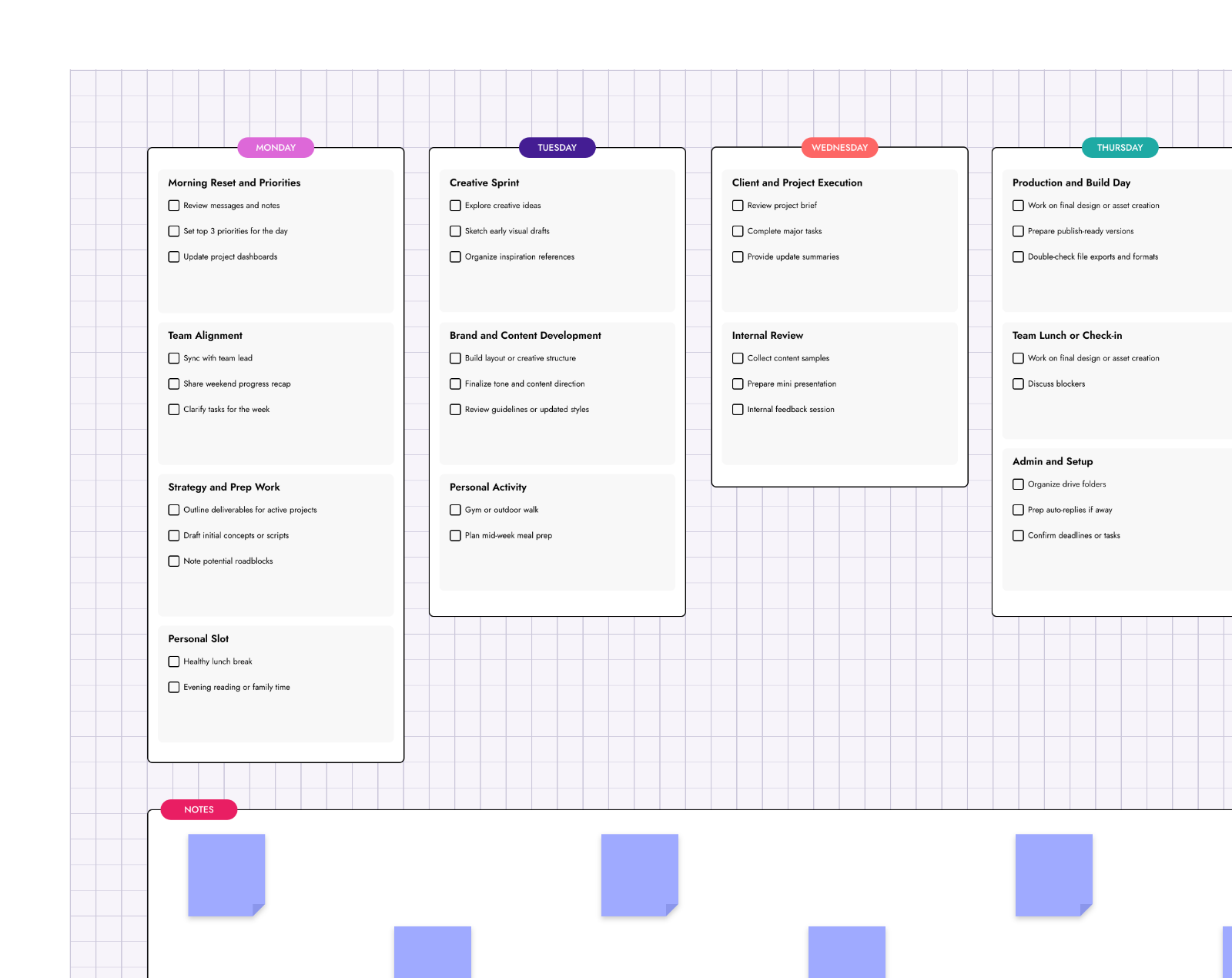The width and height of the screenshot is (1232, 978).
Task: Mark 'Explore creative ideas' as done
Action: (455, 206)
